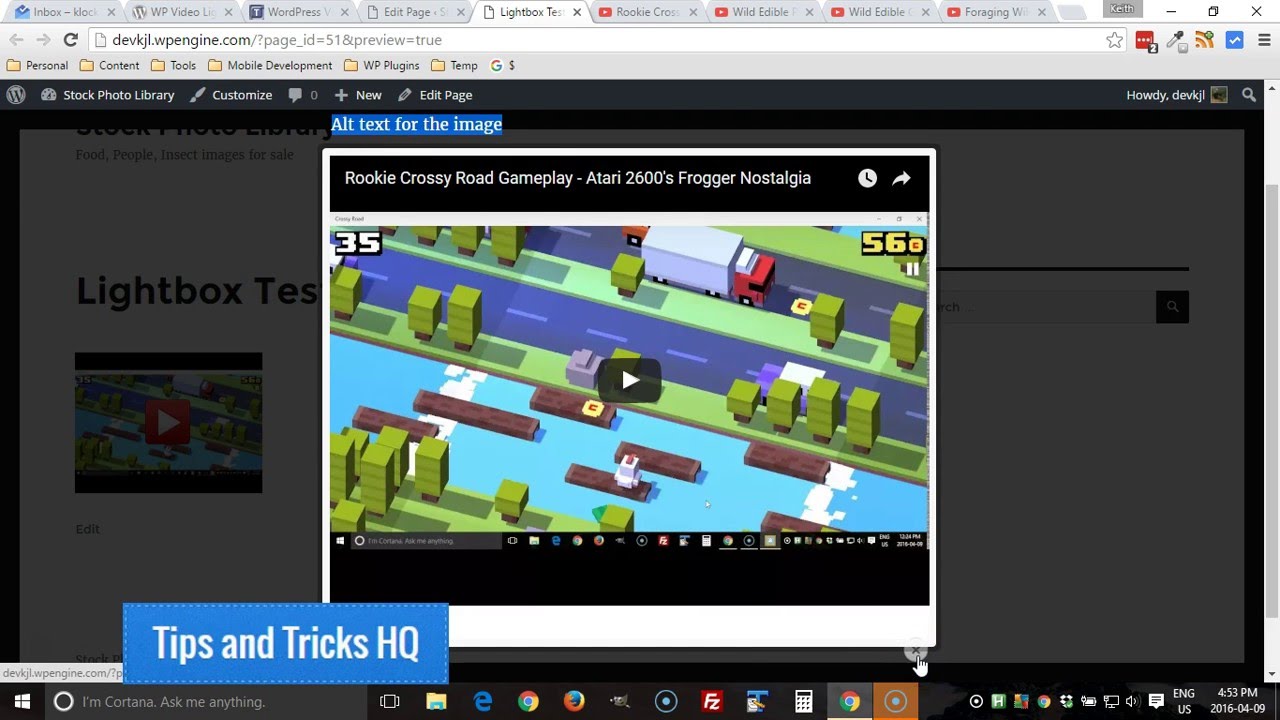Click the admin bar search magnifier icon
The height and width of the screenshot is (720, 1280).
pyautogui.click(x=1249, y=95)
